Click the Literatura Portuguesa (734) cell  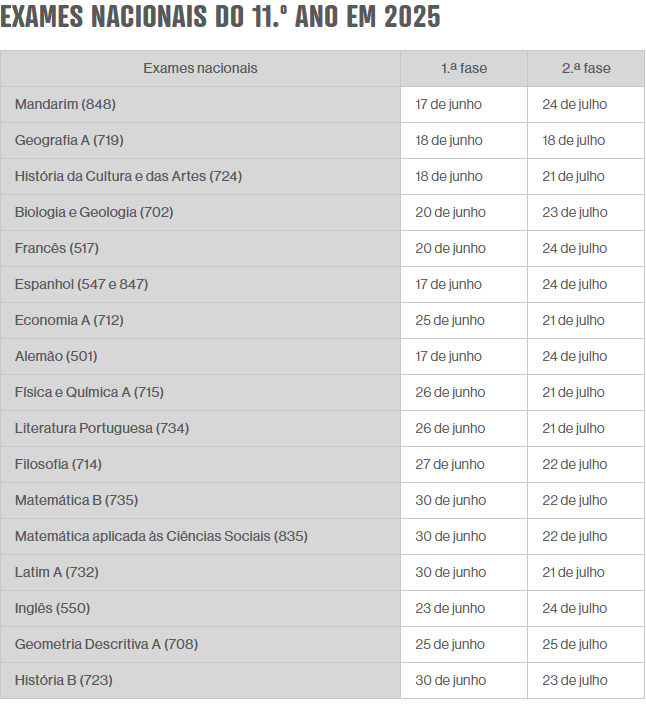coord(102,428)
